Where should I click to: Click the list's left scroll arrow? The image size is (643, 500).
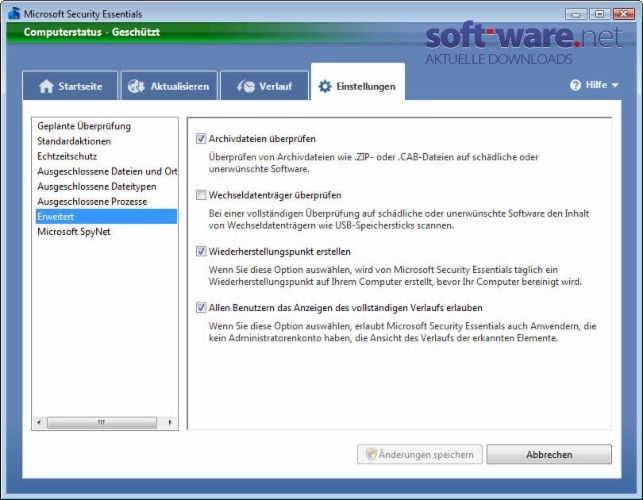click(39, 422)
